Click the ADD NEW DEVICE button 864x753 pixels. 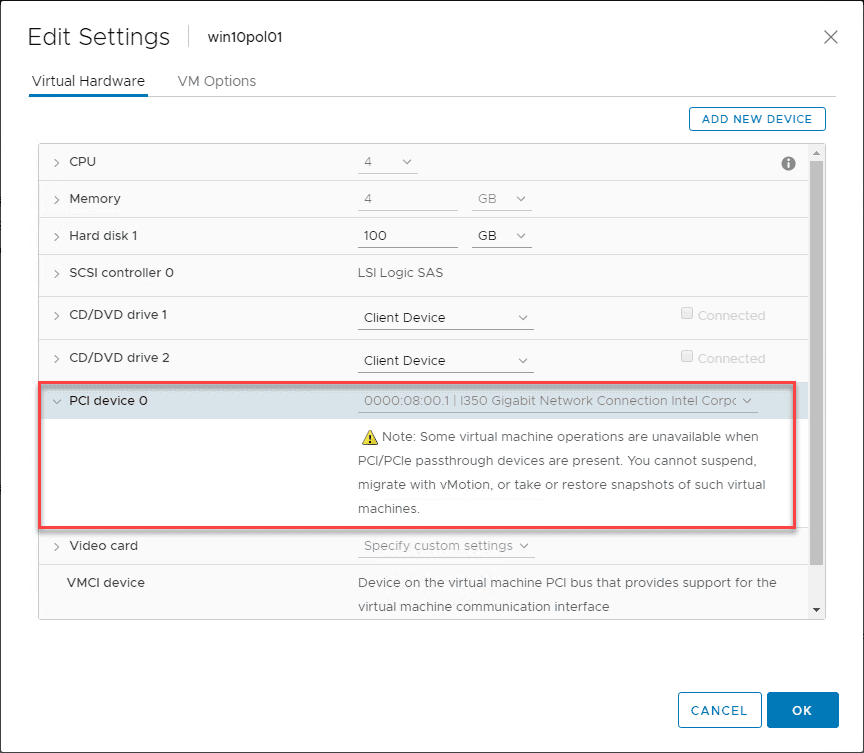click(x=757, y=119)
